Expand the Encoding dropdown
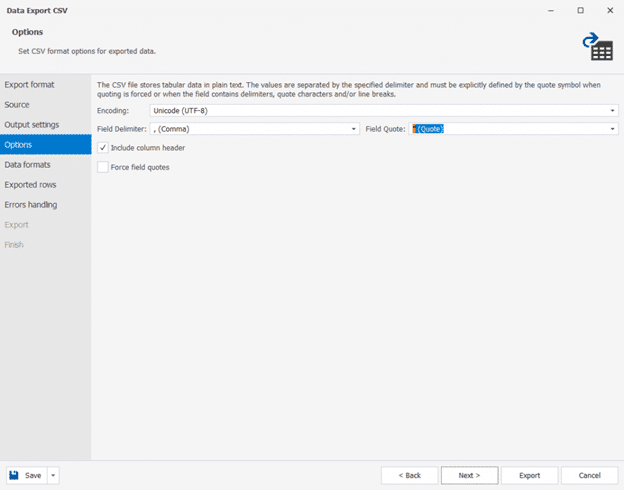Screen dimensions: 624x490 [x=612, y=110]
